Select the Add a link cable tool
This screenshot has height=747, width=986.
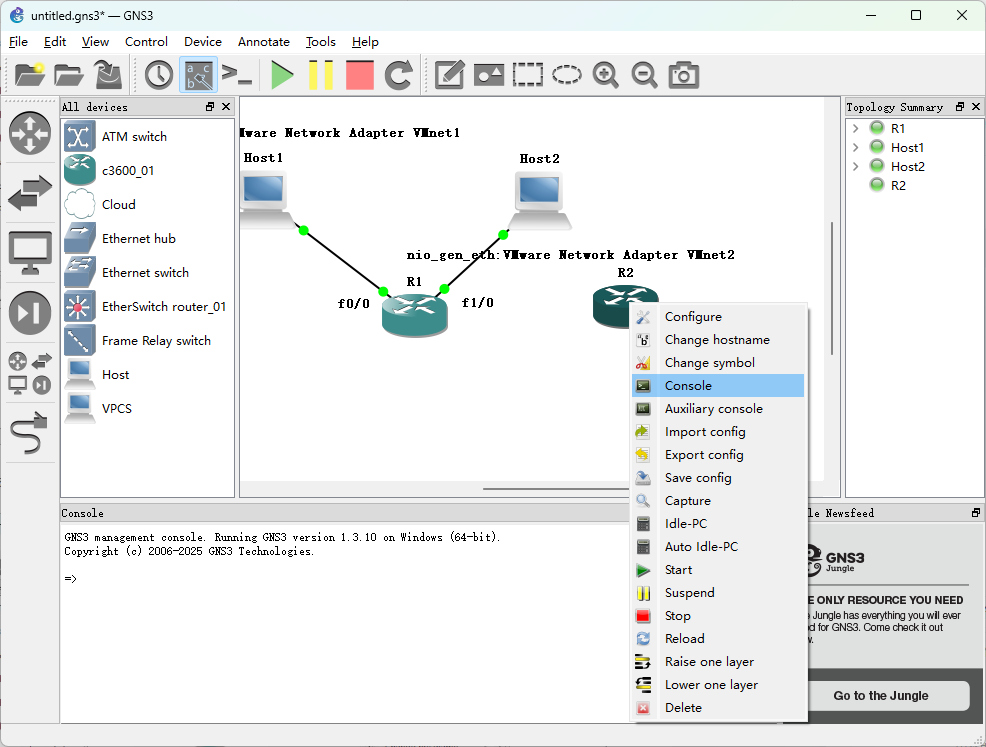click(30, 432)
